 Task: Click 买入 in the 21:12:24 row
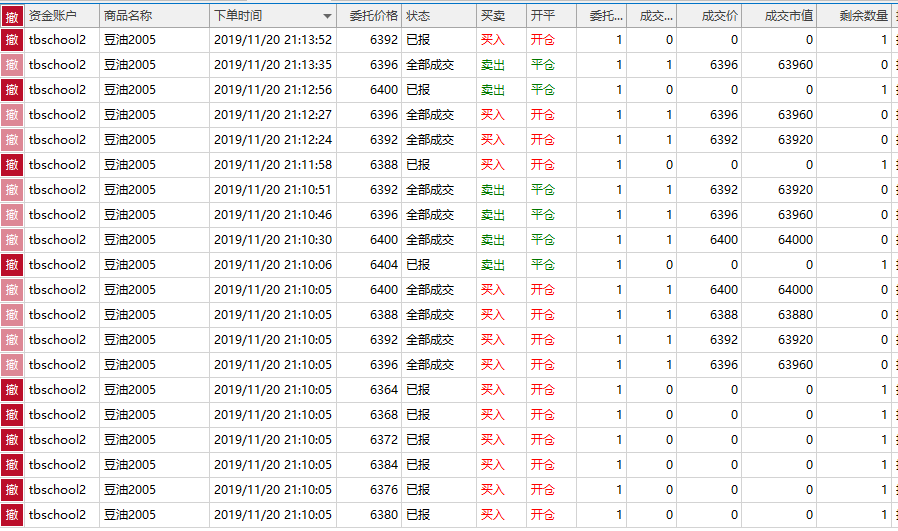coord(493,140)
